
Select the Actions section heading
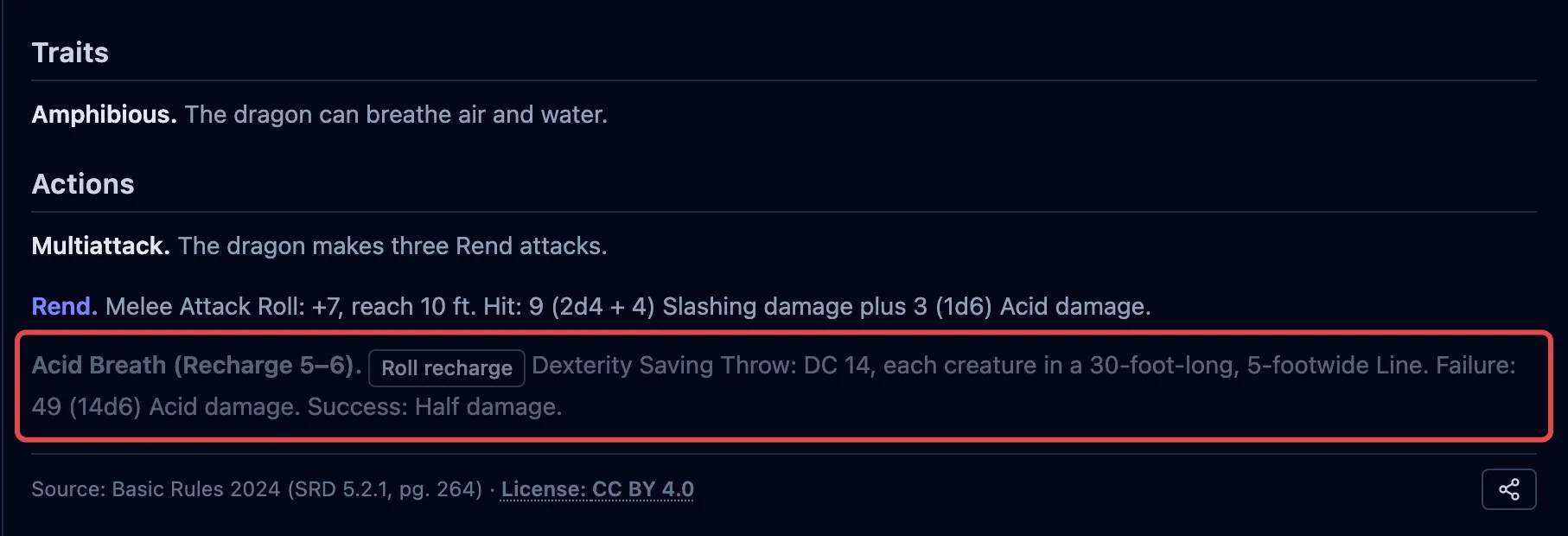(83, 184)
